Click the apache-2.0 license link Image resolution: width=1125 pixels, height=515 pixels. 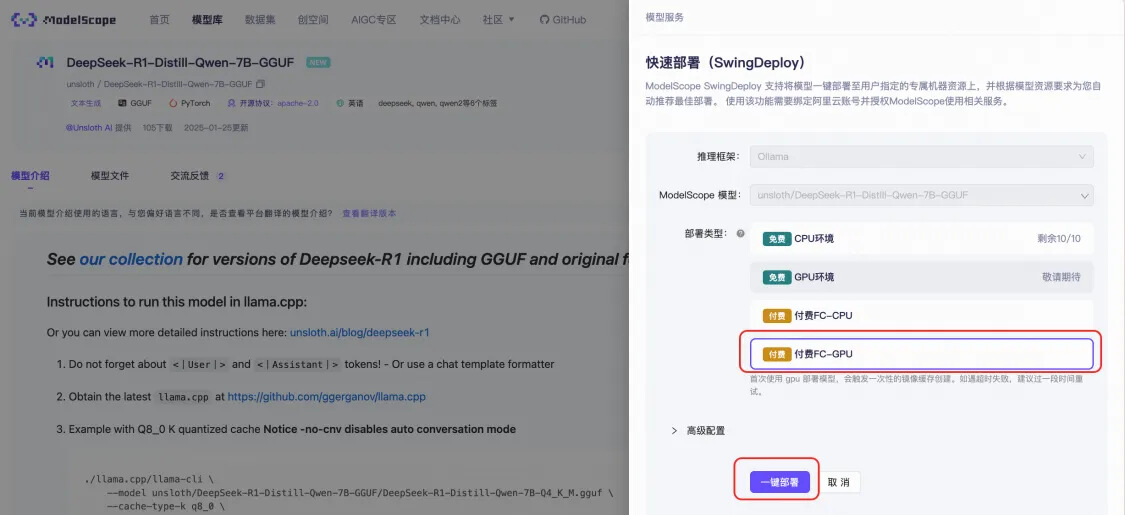pyautogui.click(x=298, y=103)
